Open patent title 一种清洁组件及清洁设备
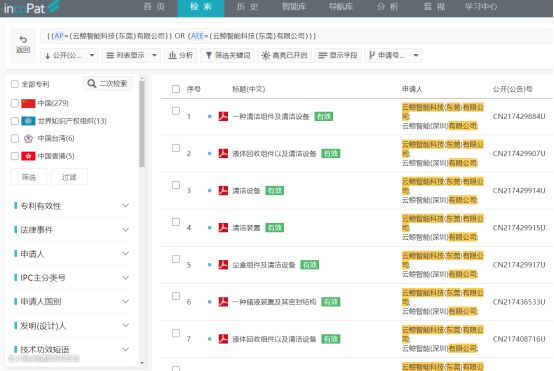 (271, 117)
